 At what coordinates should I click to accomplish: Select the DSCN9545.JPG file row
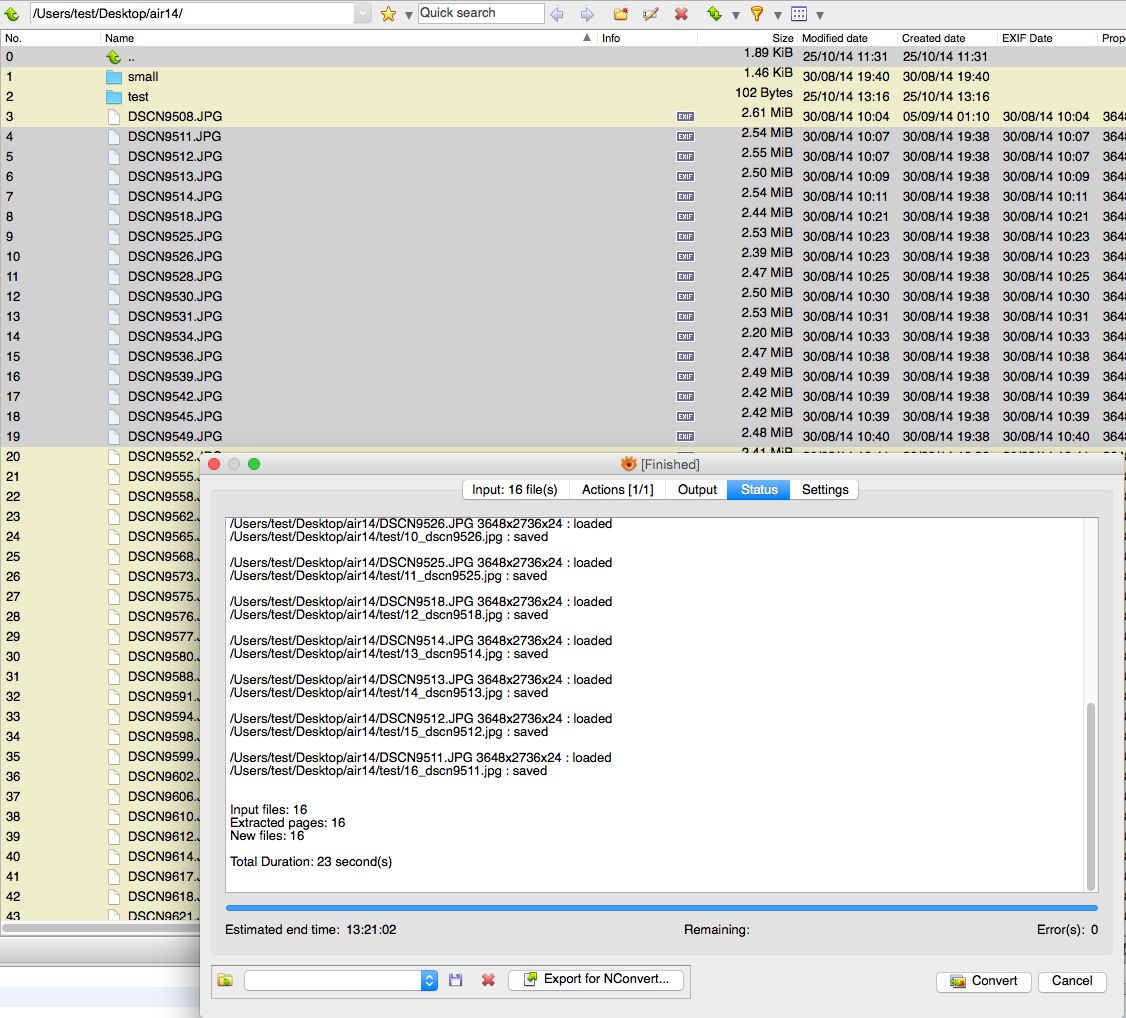coord(563,416)
